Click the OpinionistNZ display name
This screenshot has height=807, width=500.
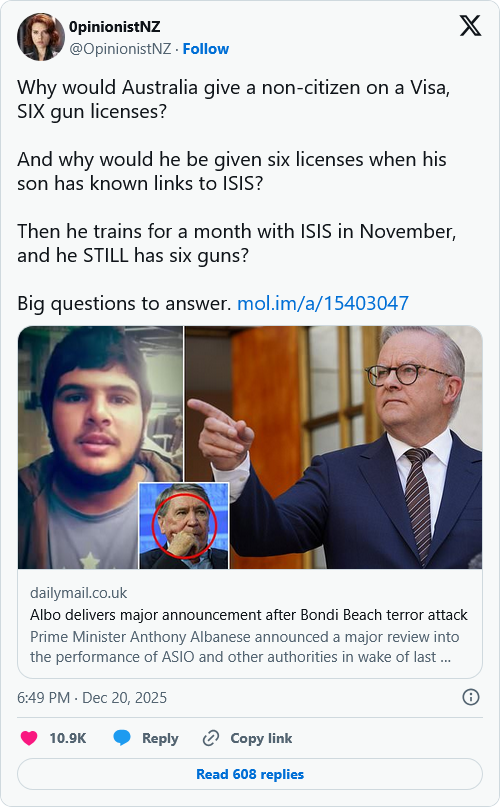click(x=114, y=27)
